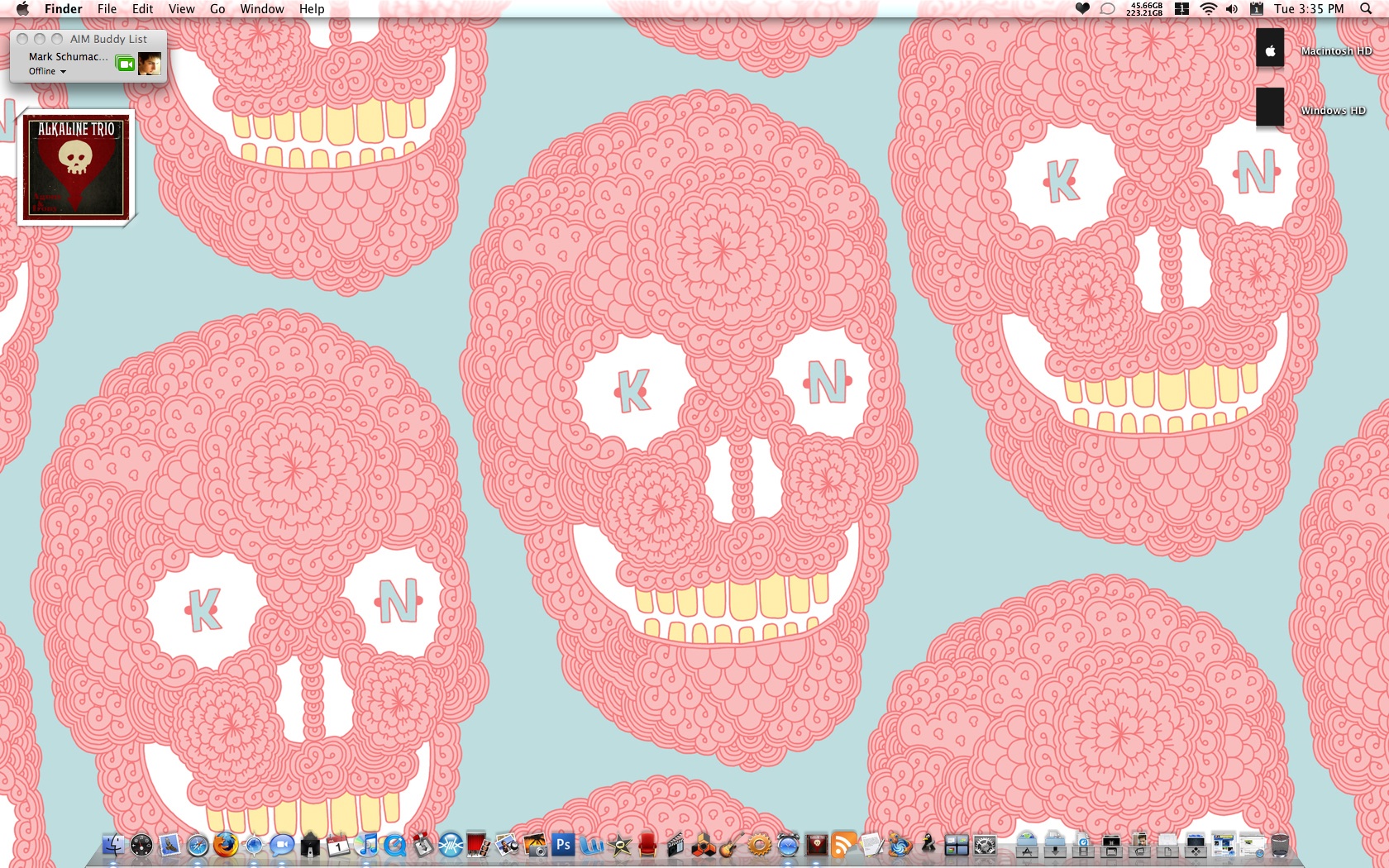
Task: Open the Window menu
Action: coord(262,9)
